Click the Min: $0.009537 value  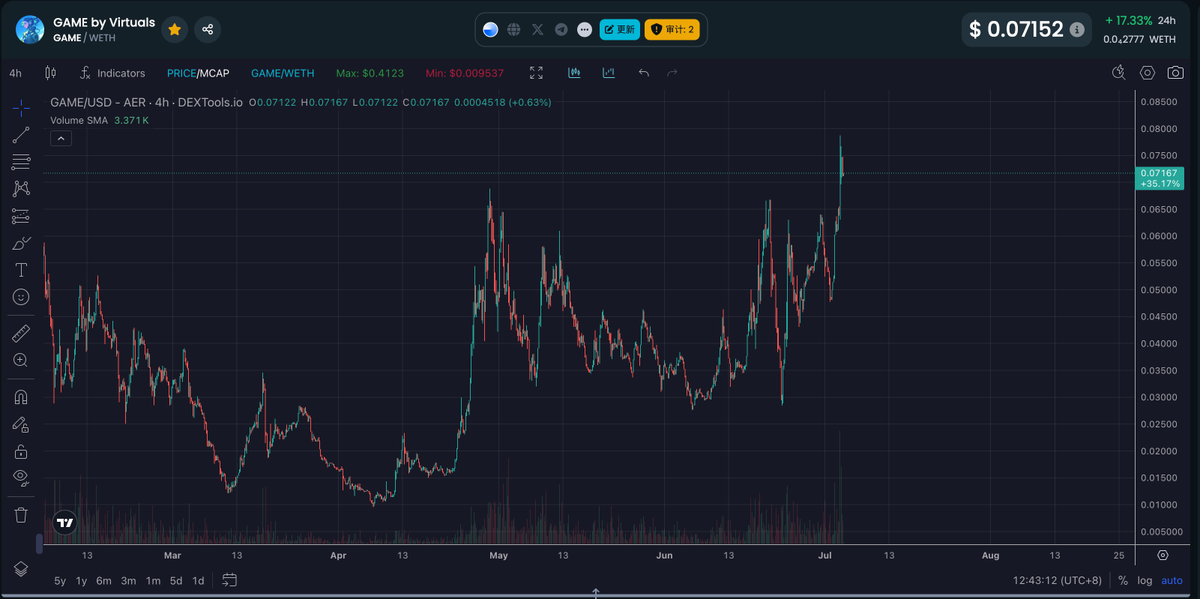[465, 73]
